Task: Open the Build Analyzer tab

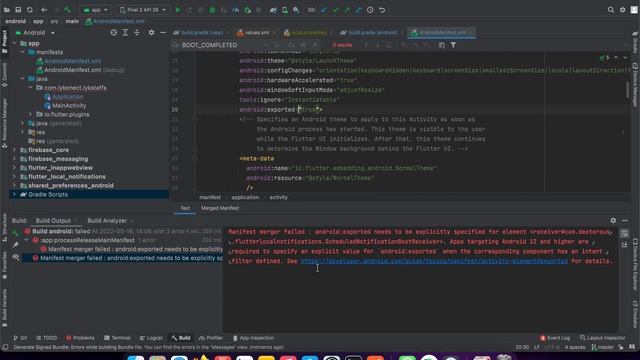Action: [107, 220]
